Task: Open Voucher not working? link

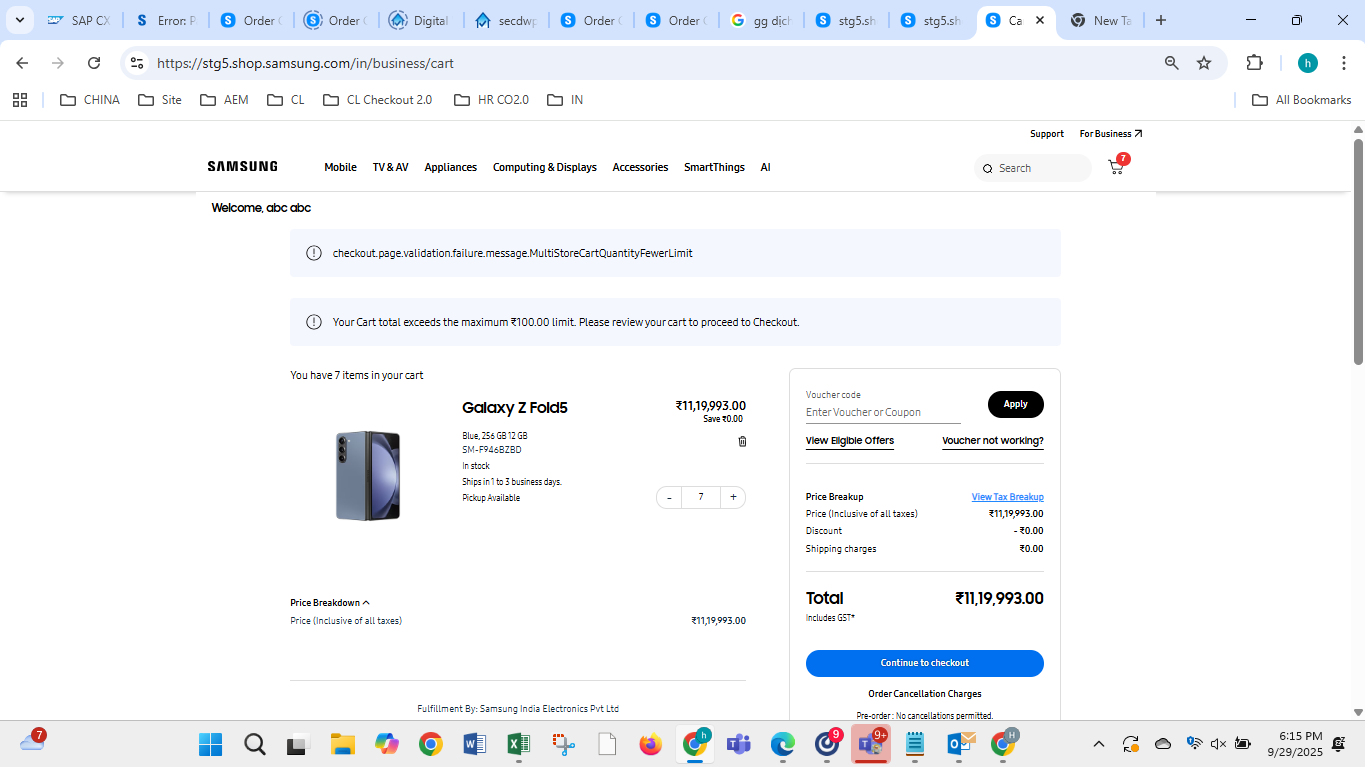Action: 993,441
